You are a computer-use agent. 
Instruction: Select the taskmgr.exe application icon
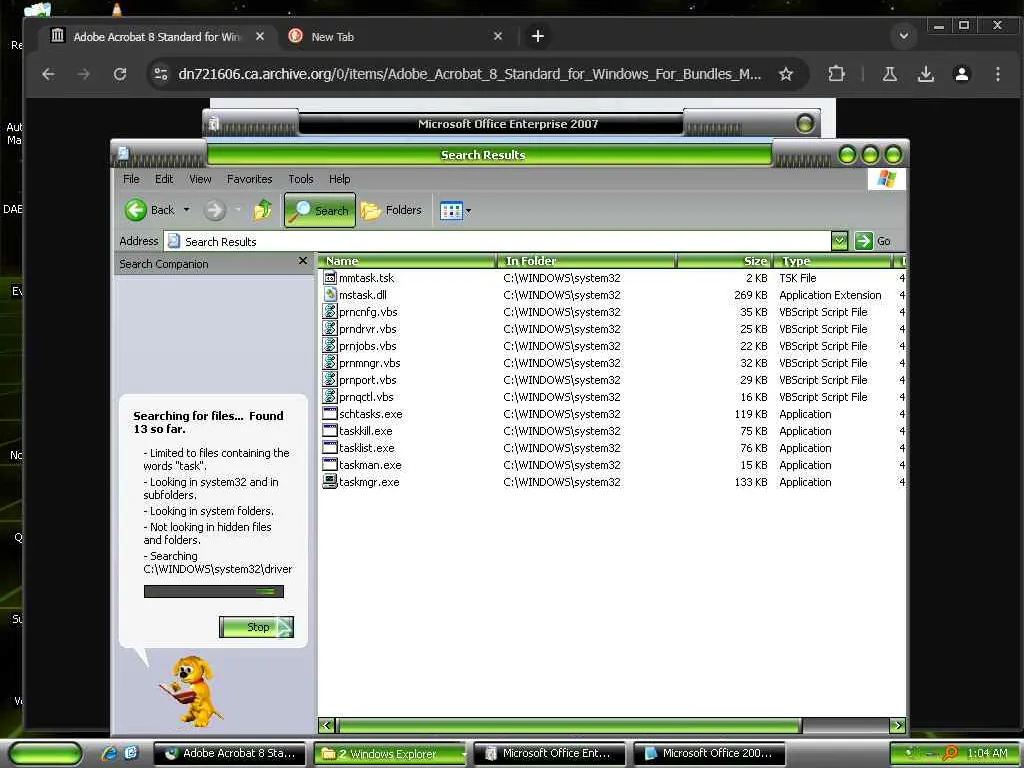click(330, 481)
